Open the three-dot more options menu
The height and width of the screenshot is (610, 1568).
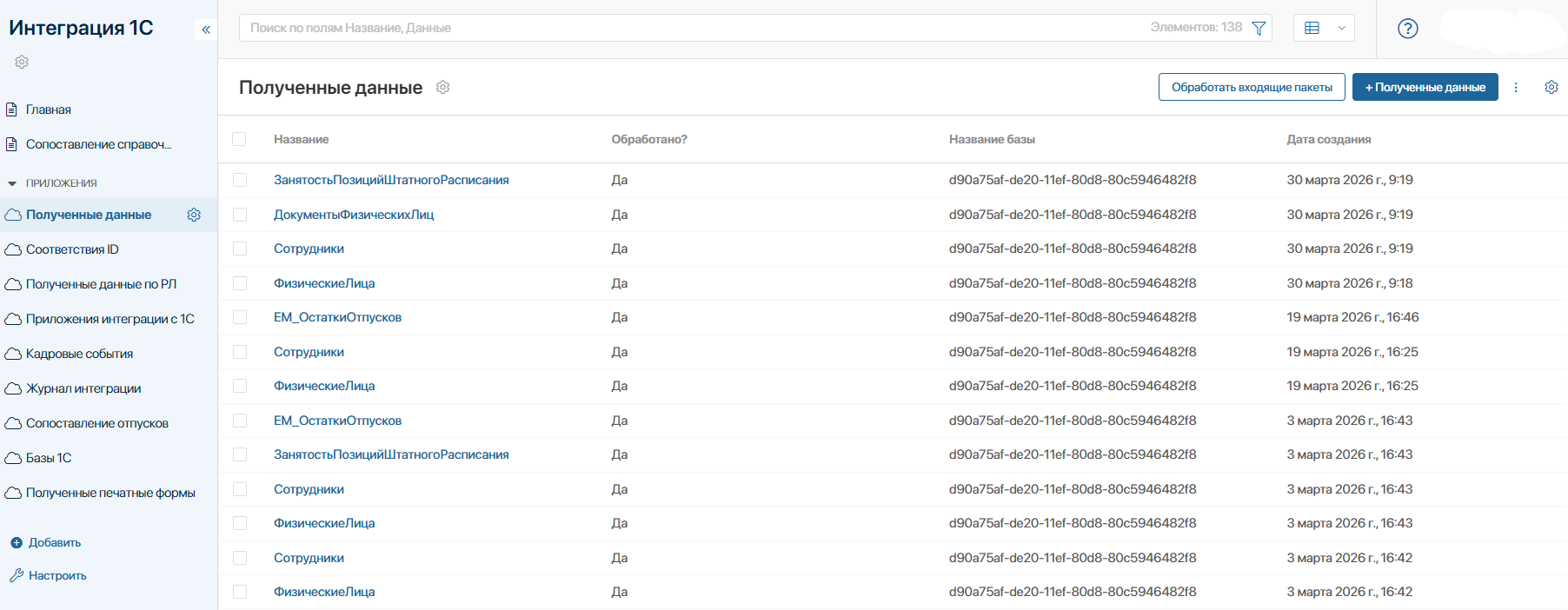tap(1516, 87)
